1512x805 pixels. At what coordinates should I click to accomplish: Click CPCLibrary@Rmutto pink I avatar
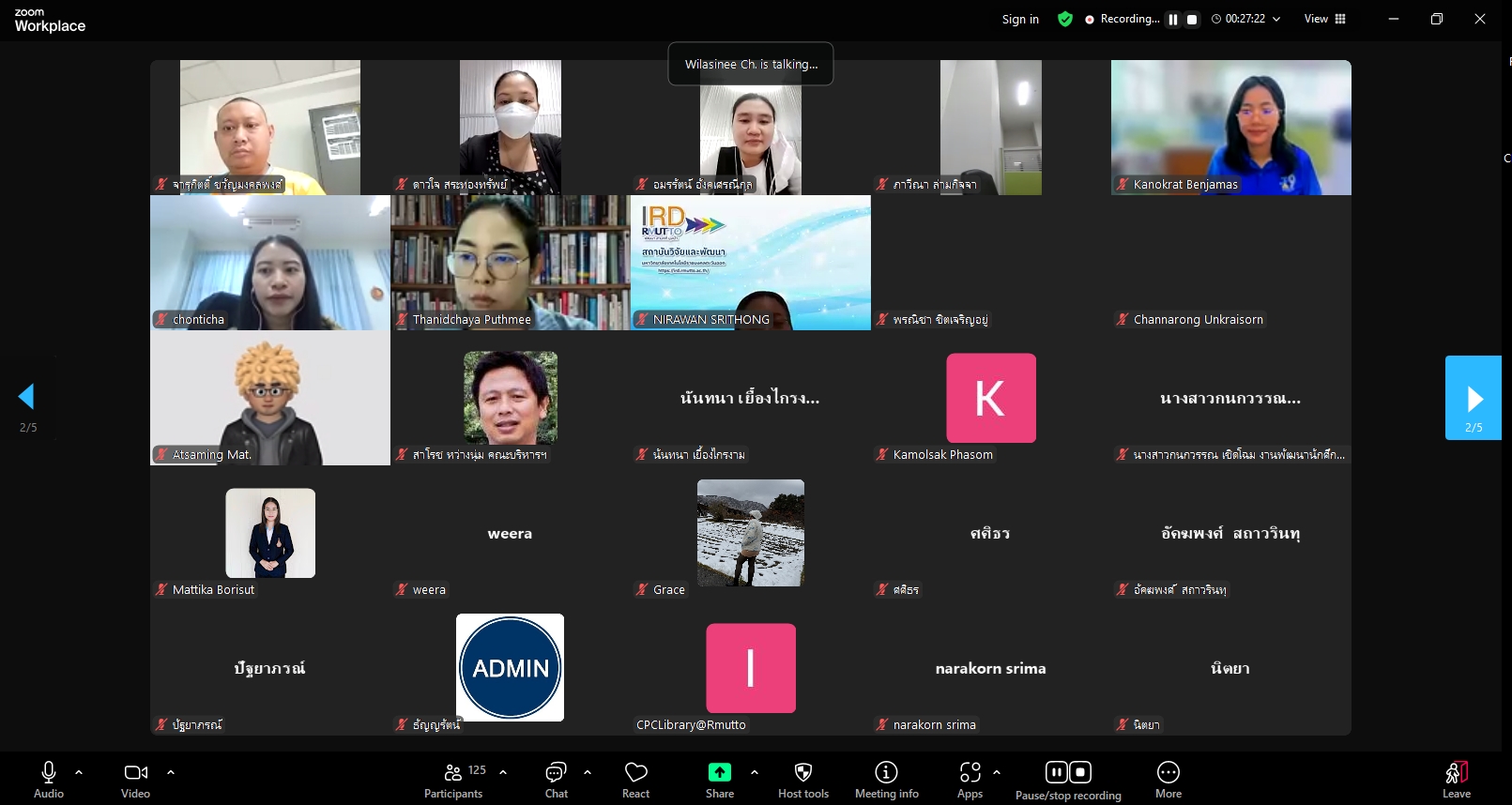point(751,668)
